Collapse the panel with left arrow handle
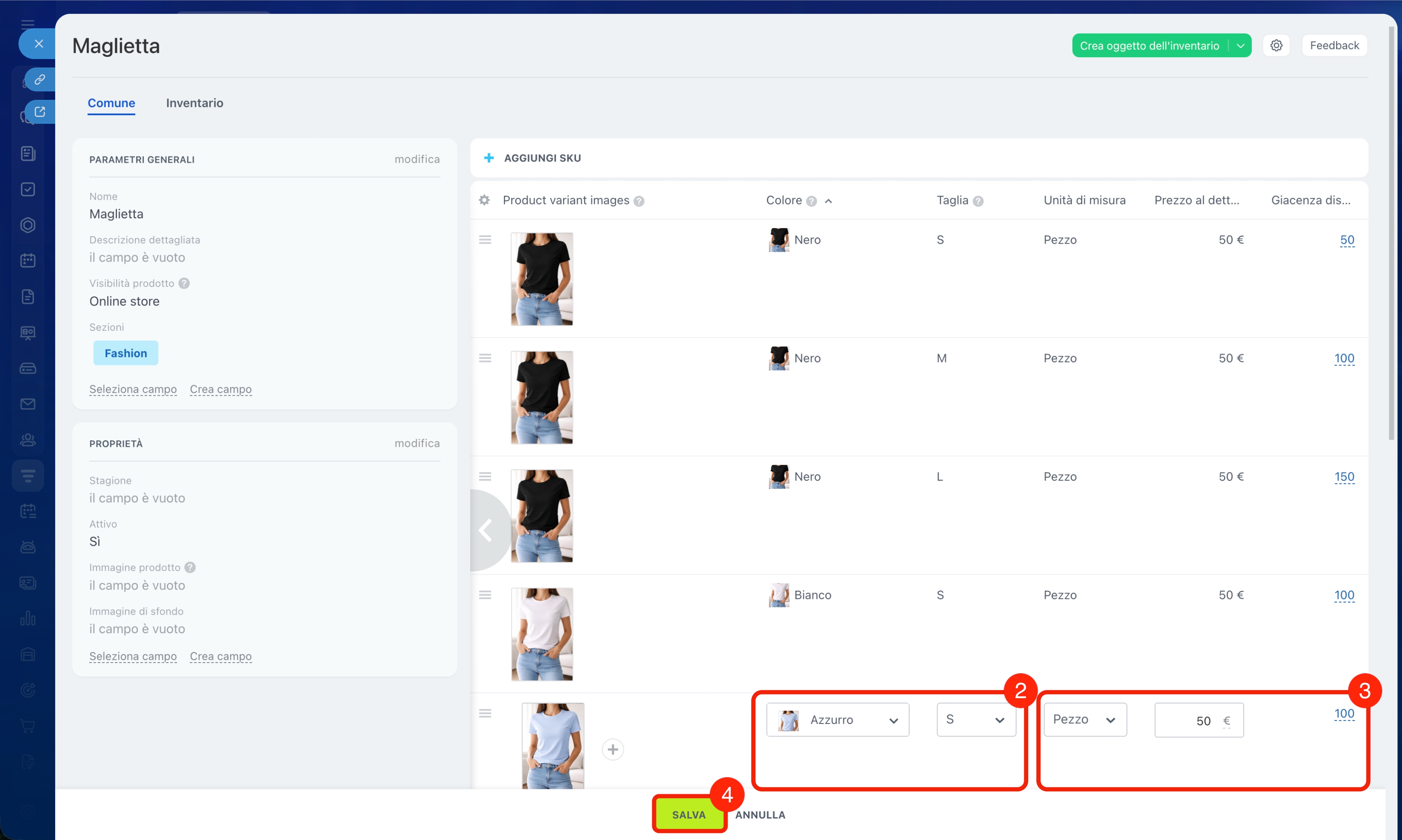 pos(486,531)
